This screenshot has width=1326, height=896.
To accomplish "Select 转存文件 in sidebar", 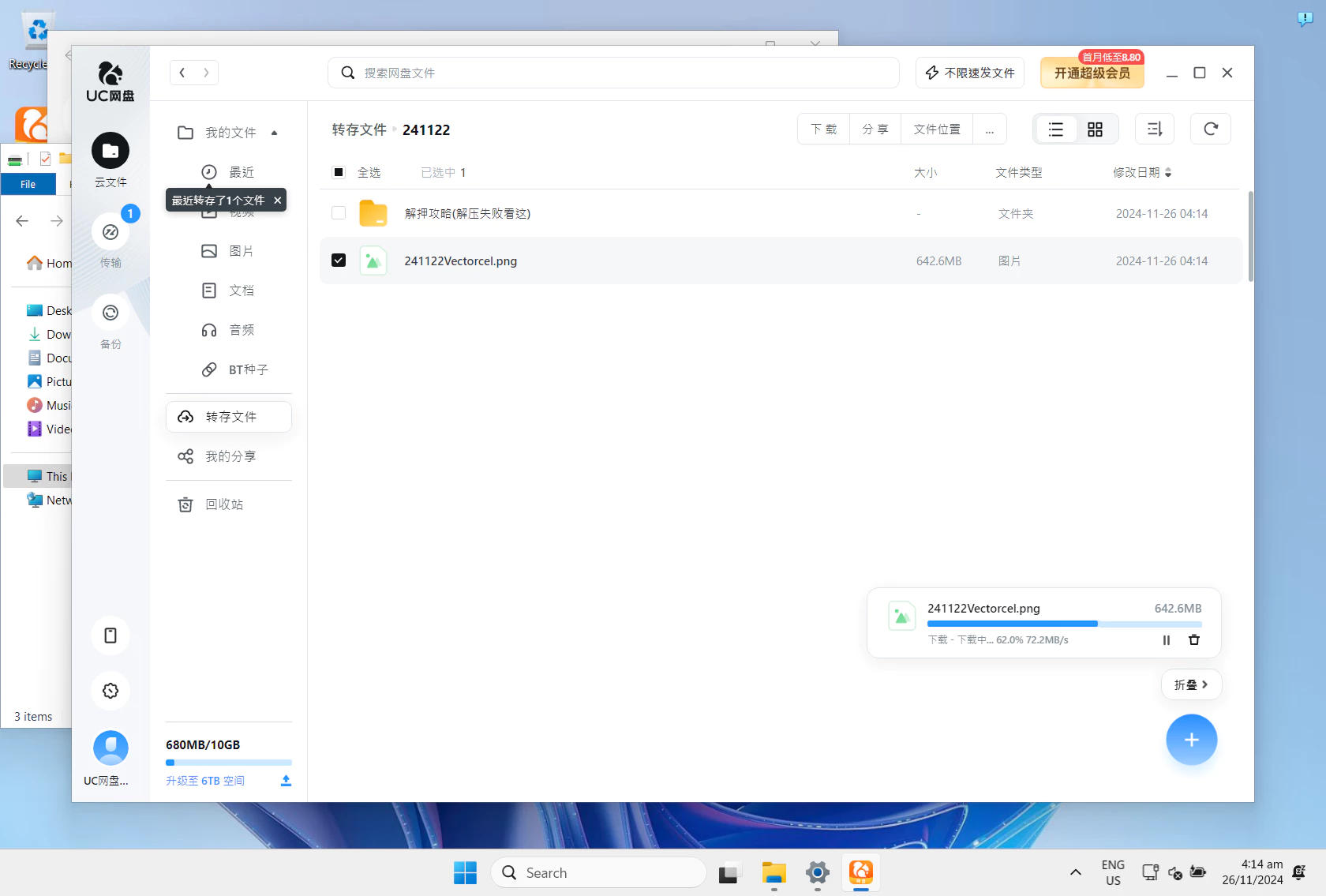I will tap(229, 417).
